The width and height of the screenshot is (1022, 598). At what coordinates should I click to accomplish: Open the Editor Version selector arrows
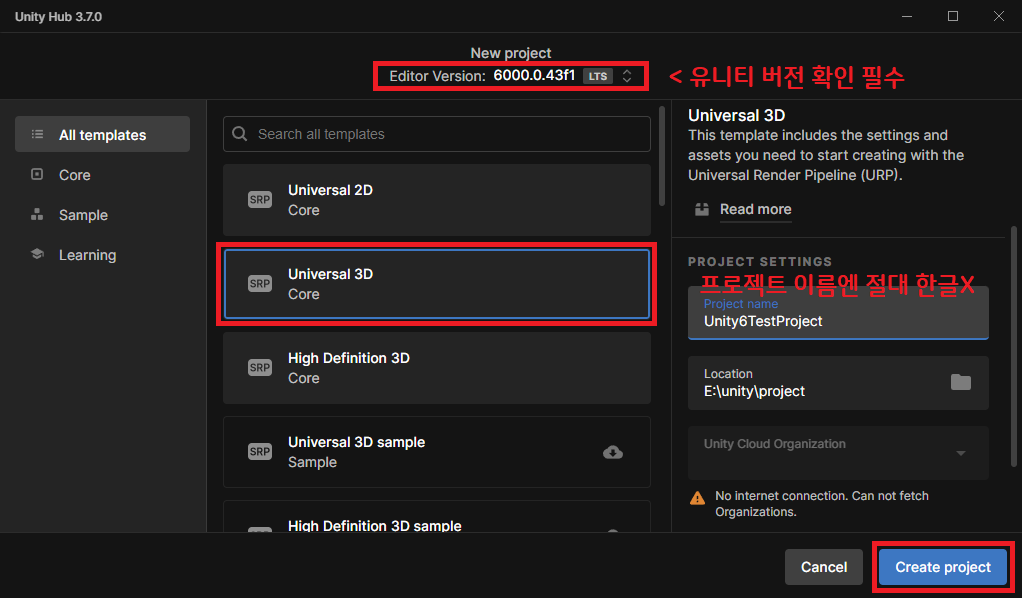tap(627, 76)
